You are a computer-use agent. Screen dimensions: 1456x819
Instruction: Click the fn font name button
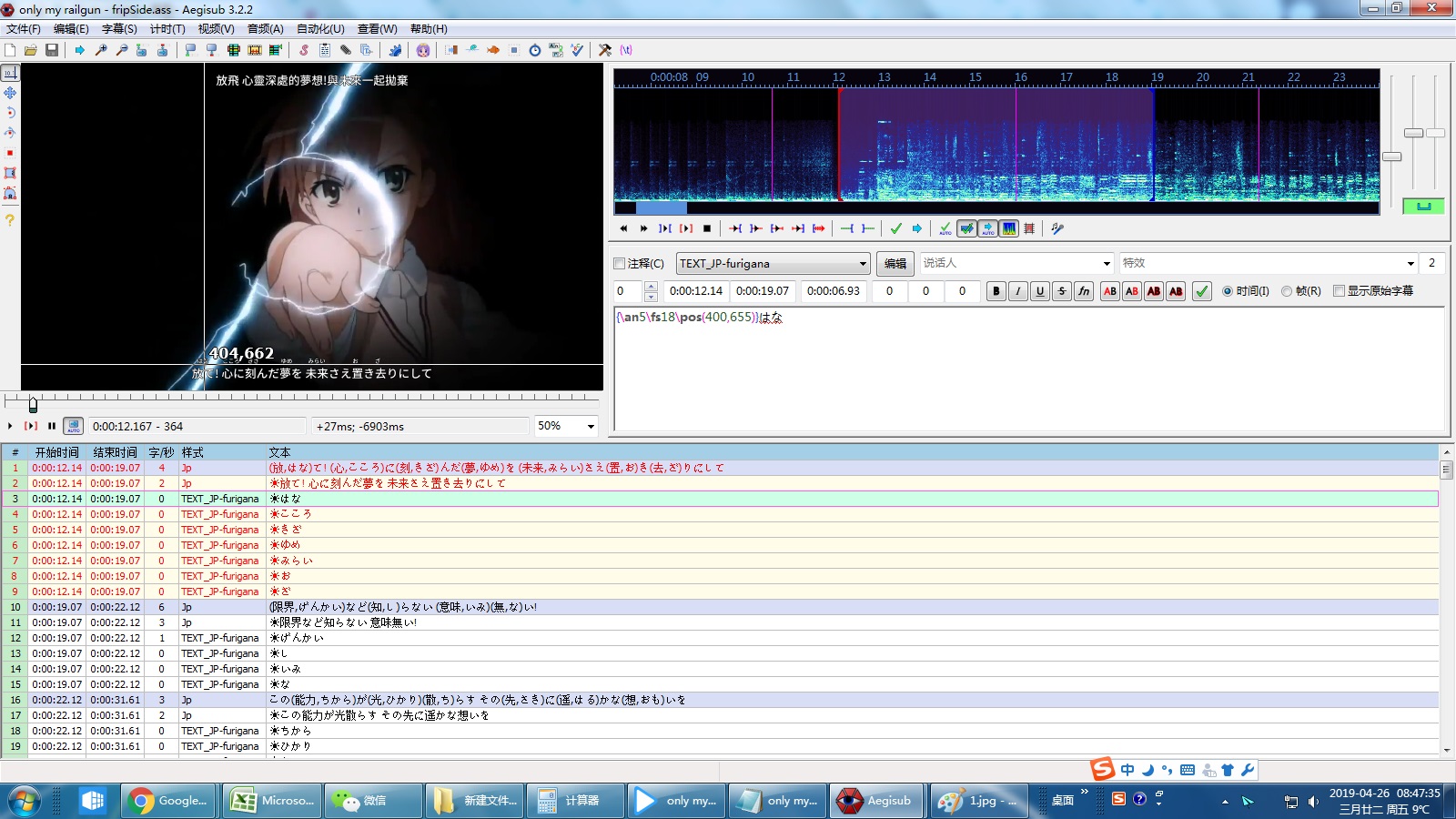1084,291
